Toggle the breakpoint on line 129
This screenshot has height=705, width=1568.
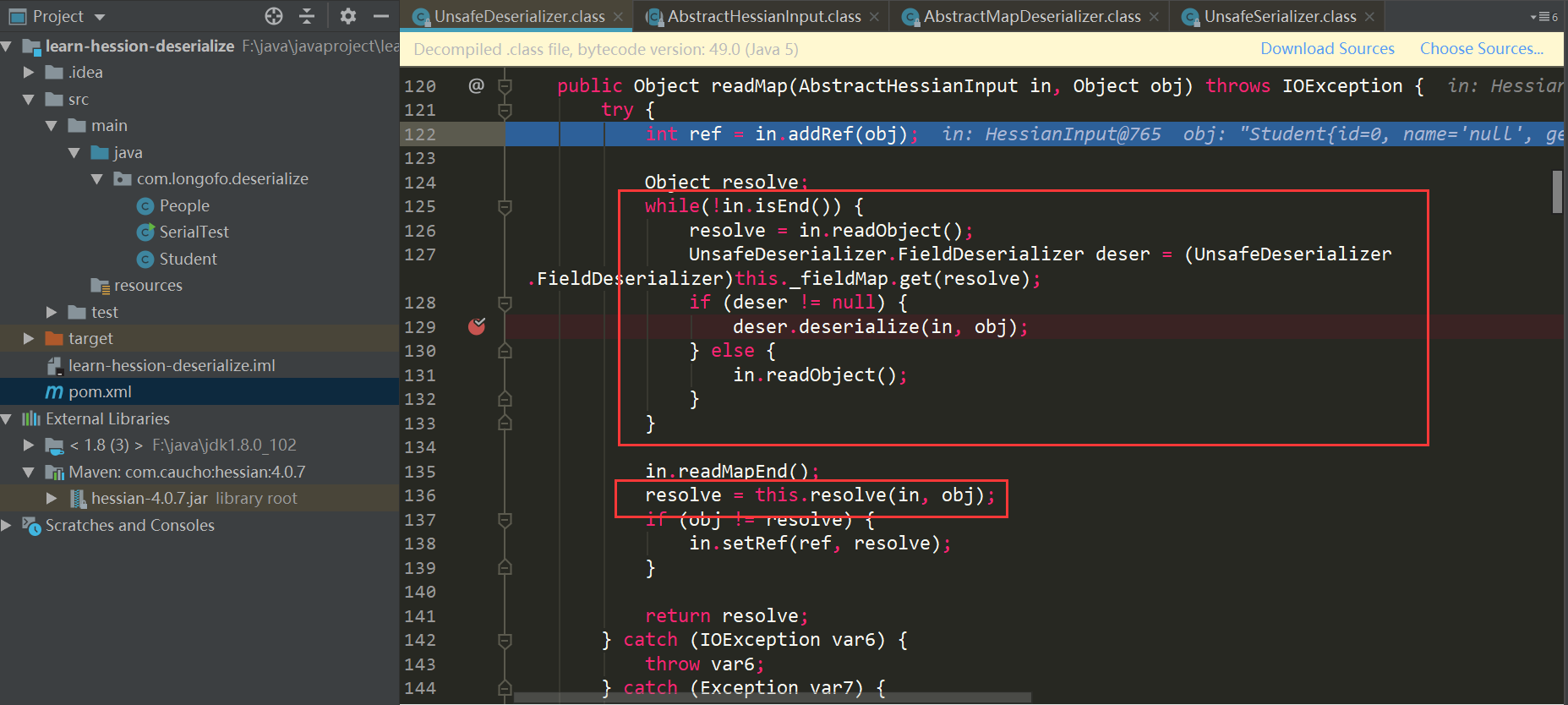[477, 326]
